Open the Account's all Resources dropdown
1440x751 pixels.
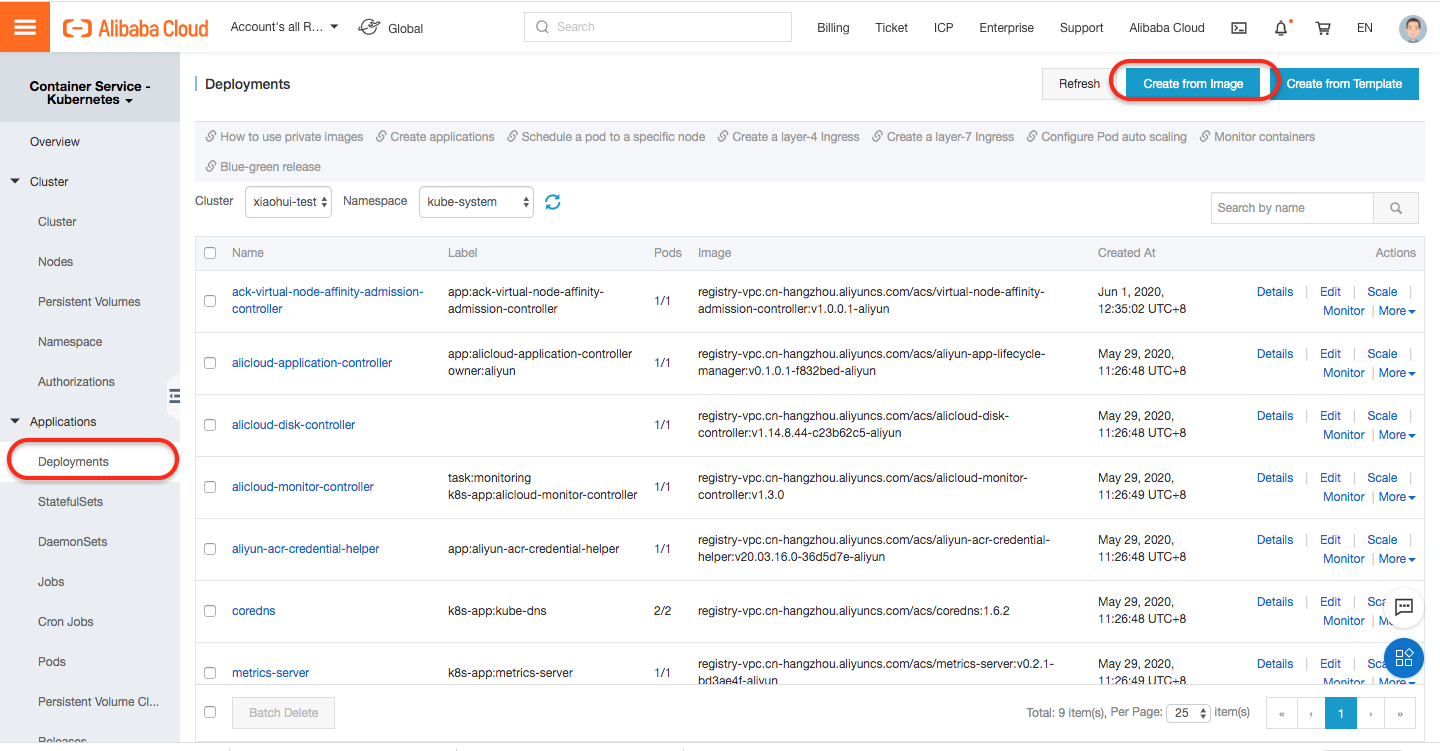284,27
